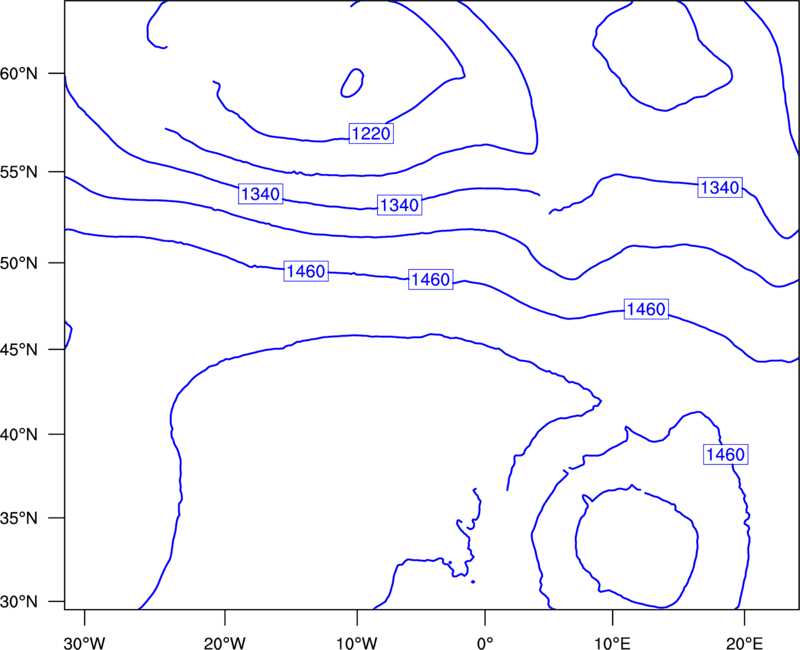The width and height of the screenshot is (800, 650).
Task: Click the 1220 contour label
Action: pyautogui.click(x=371, y=134)
